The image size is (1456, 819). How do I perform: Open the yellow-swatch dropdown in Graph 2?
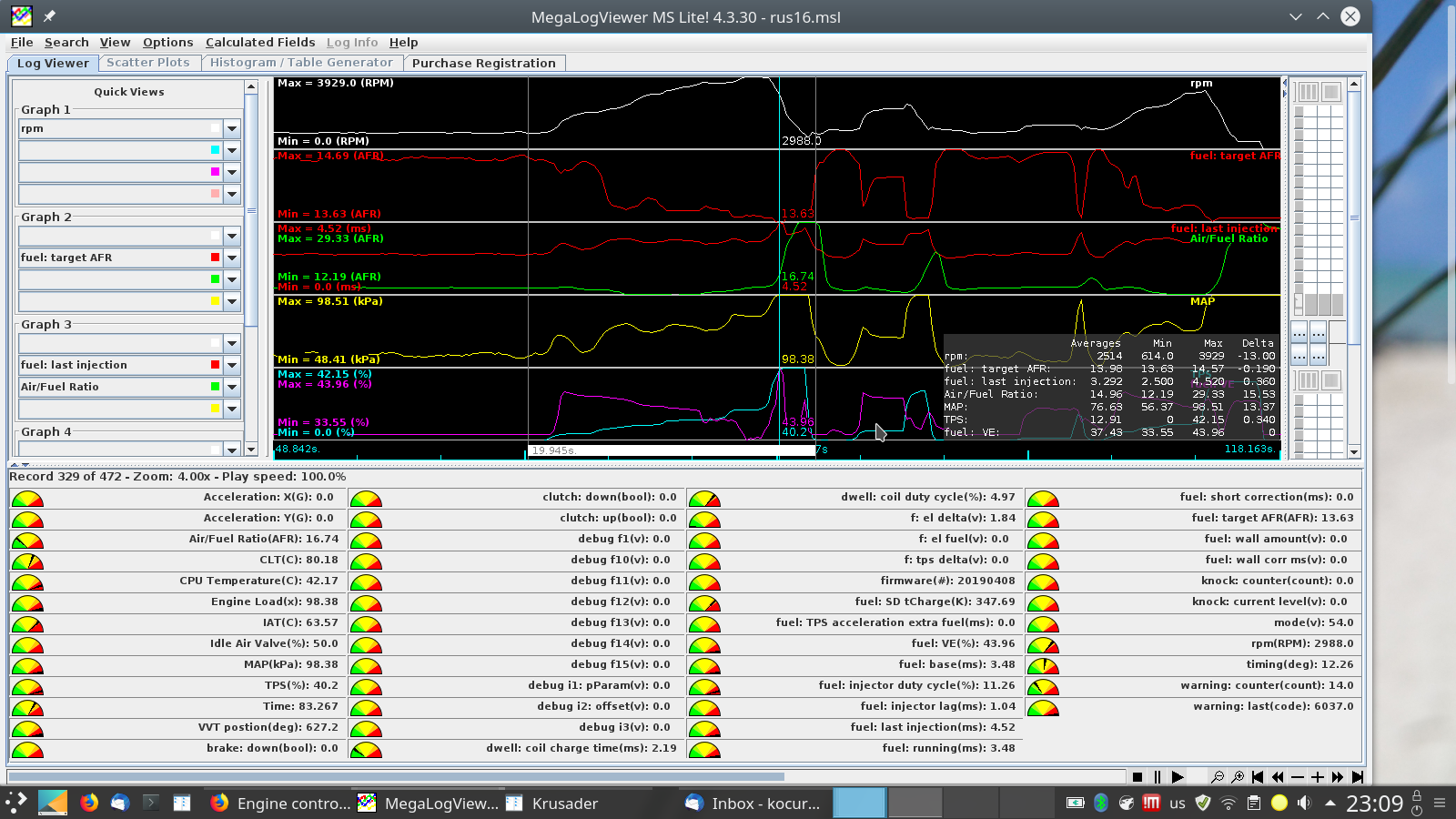(x=232, y=302)
